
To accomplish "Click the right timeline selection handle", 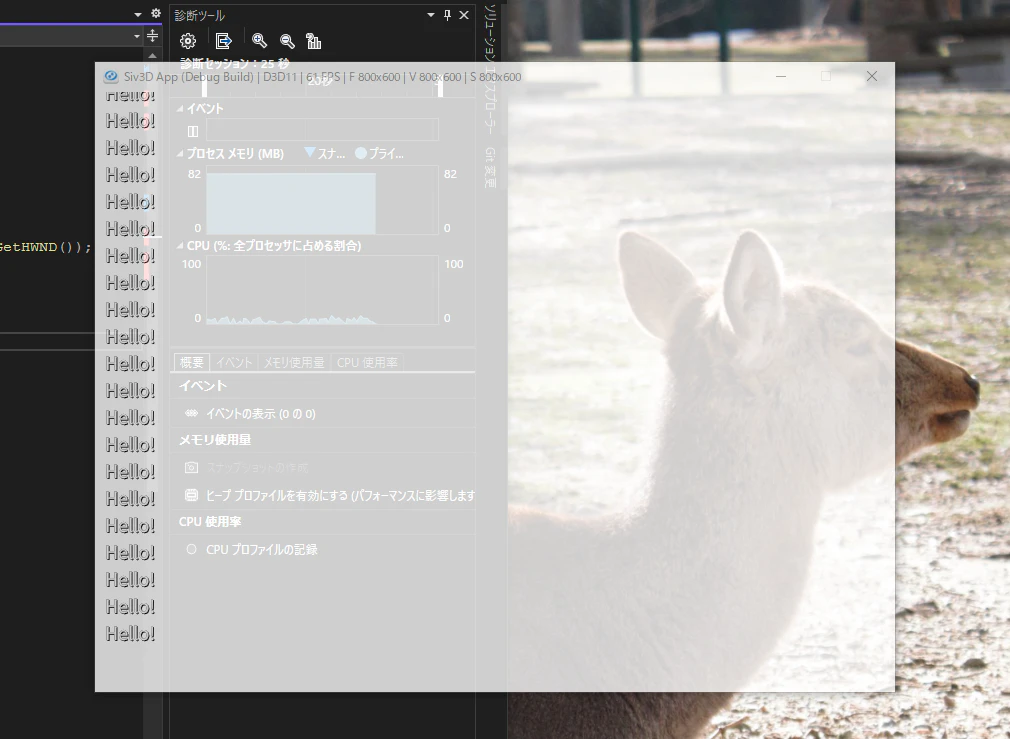I will [441, 87].
